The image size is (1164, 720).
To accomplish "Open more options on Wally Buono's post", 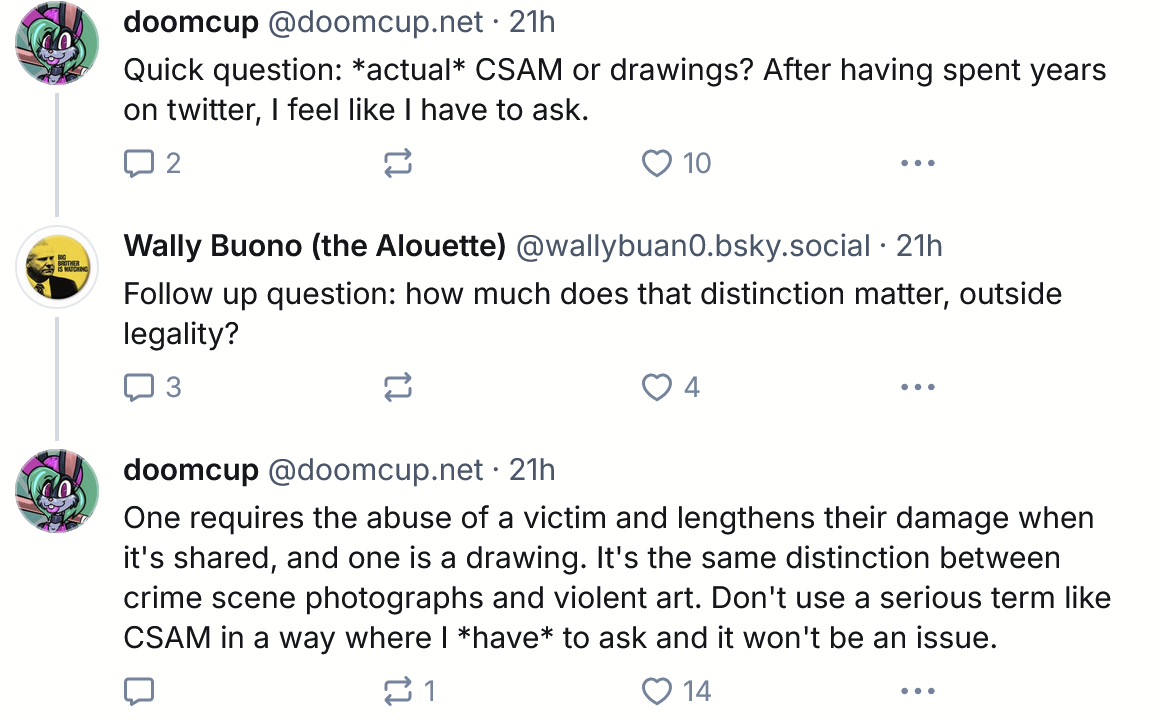I will click(917, 387).
